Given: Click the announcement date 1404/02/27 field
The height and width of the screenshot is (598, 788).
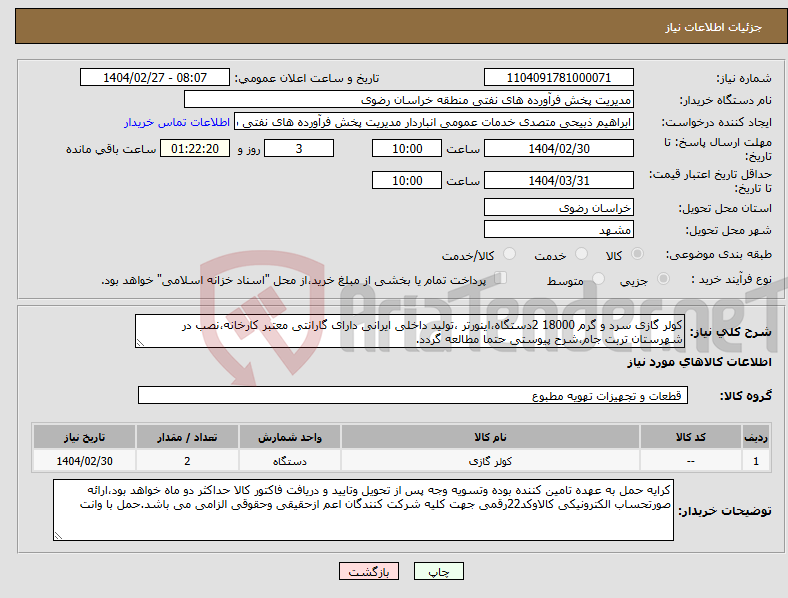Looking at the screenshot, I should [155, 78].
